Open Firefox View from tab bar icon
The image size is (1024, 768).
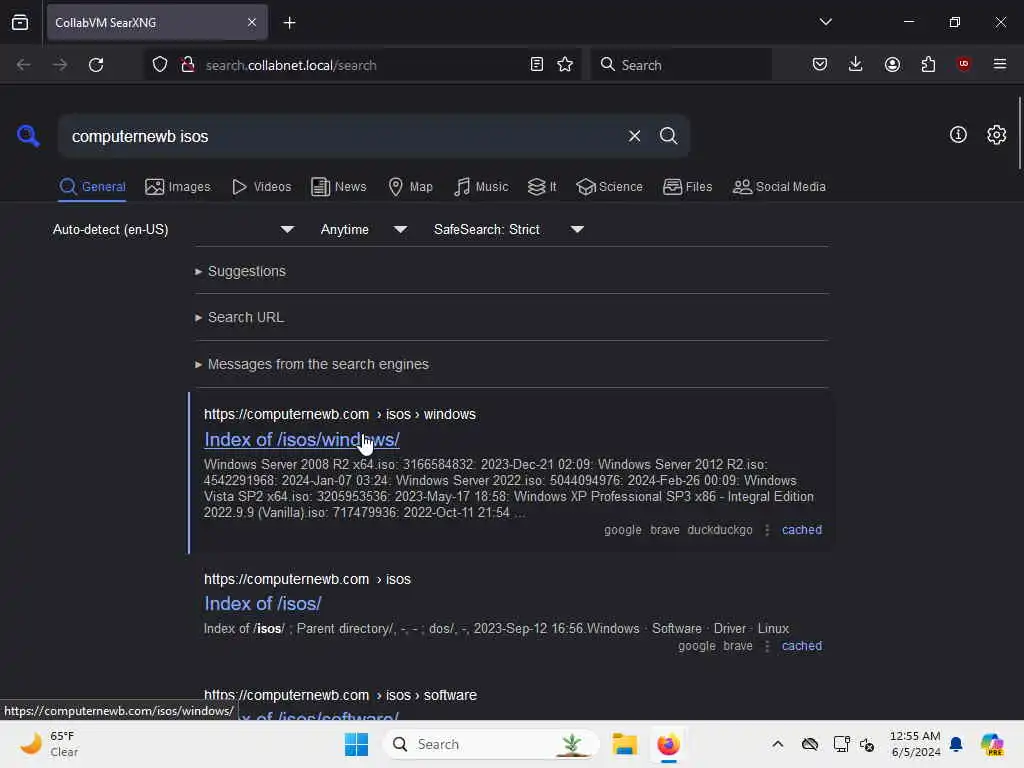20,22
